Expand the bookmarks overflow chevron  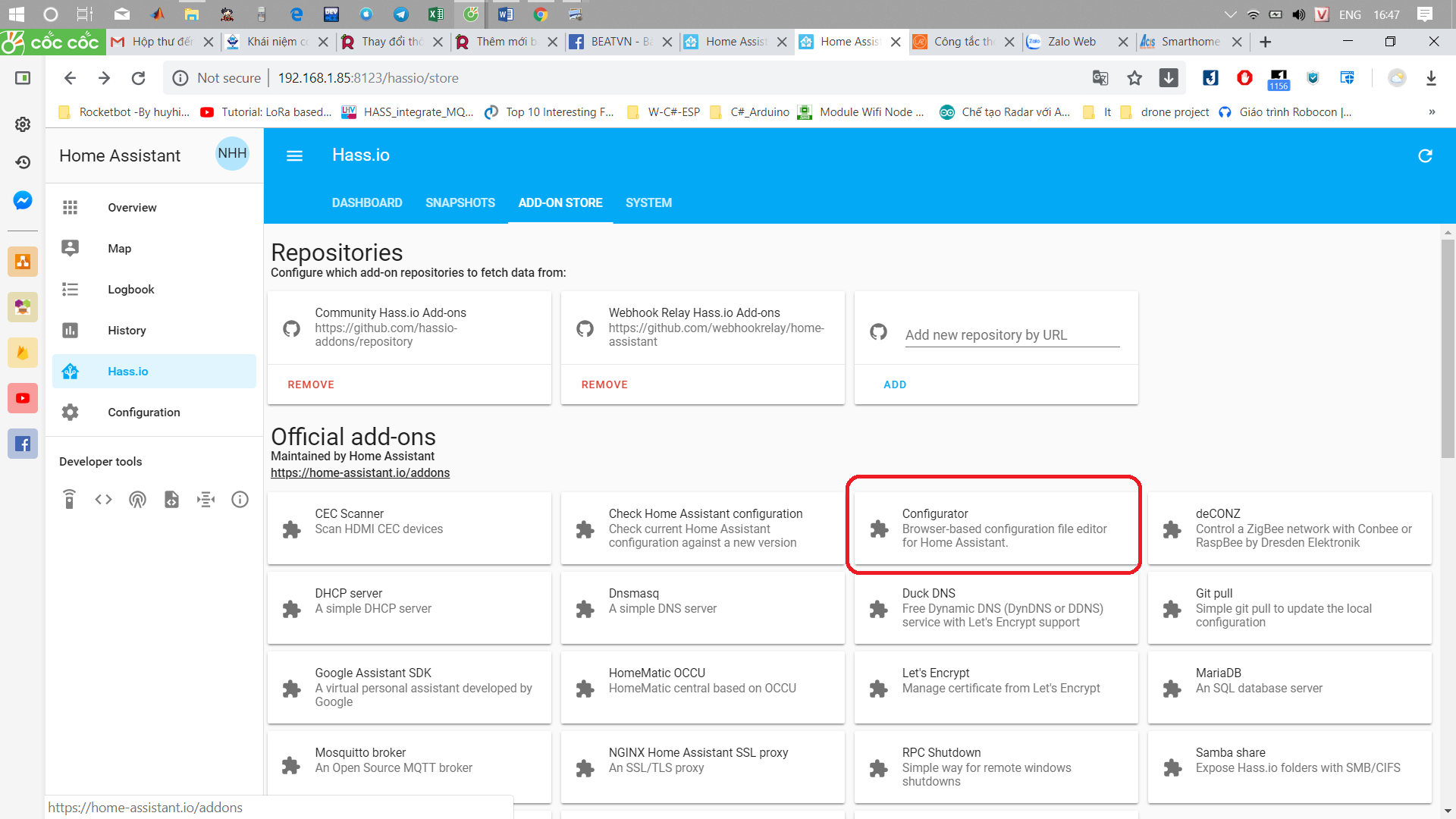click(x=1432, y=112)
